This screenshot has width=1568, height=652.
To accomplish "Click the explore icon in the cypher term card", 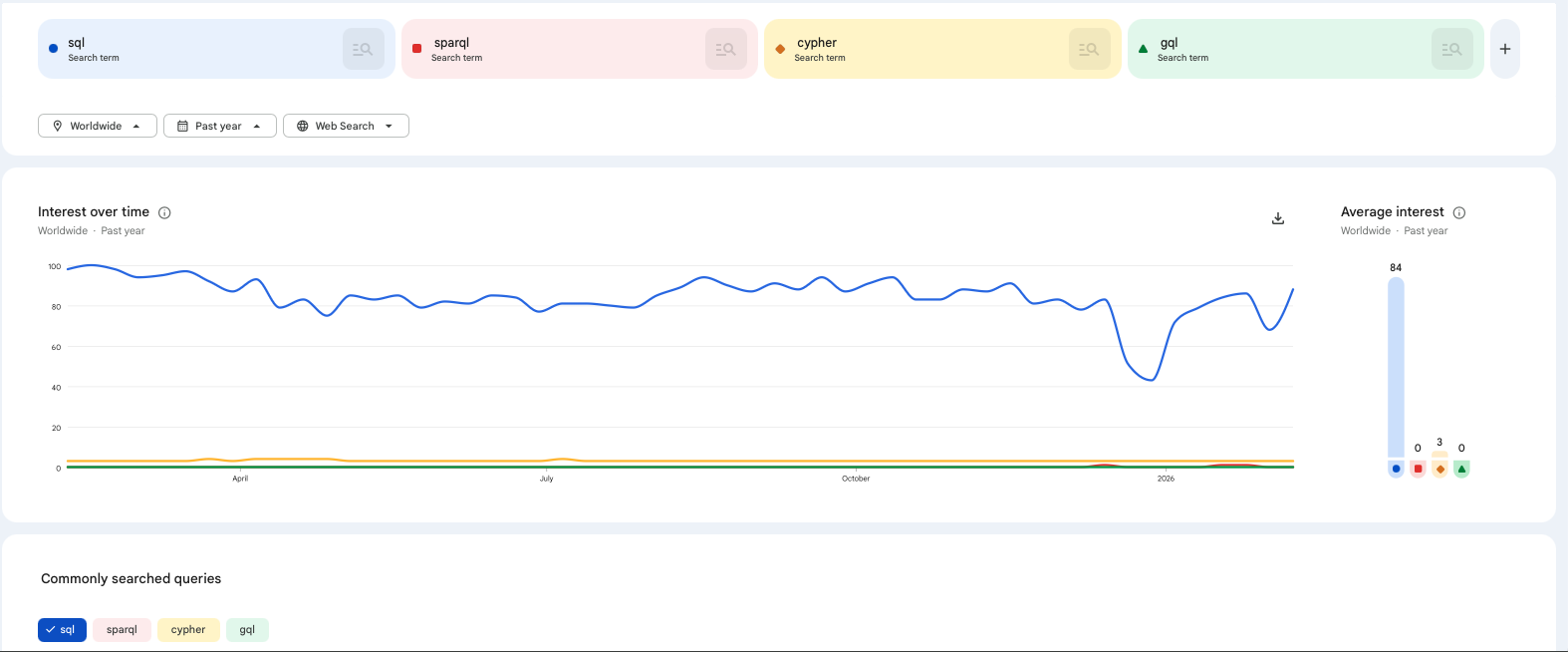I will (x=1089, y=49).
